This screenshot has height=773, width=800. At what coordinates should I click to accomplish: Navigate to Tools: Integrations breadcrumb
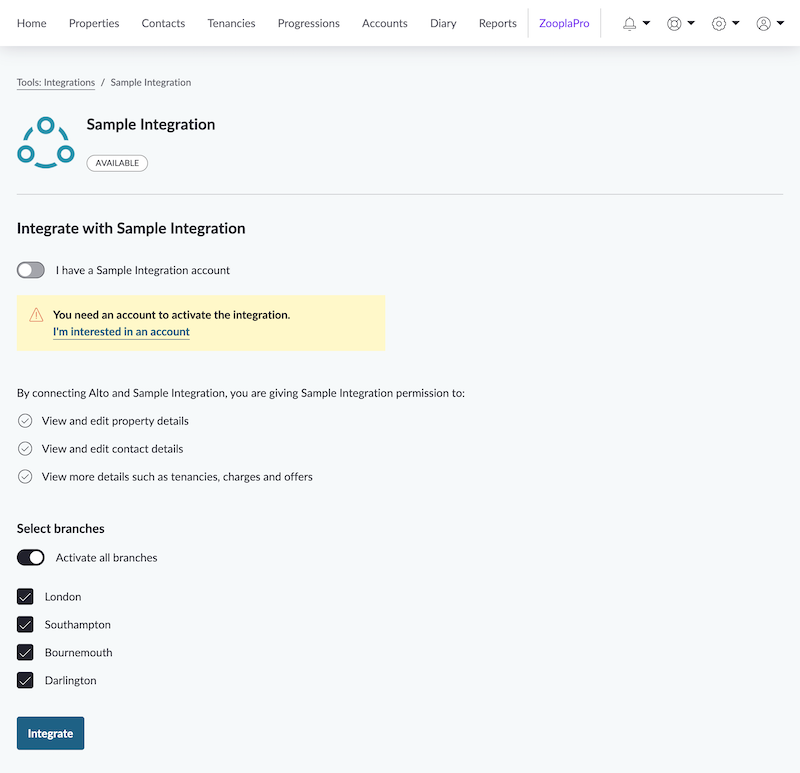[x=56, y=83]
